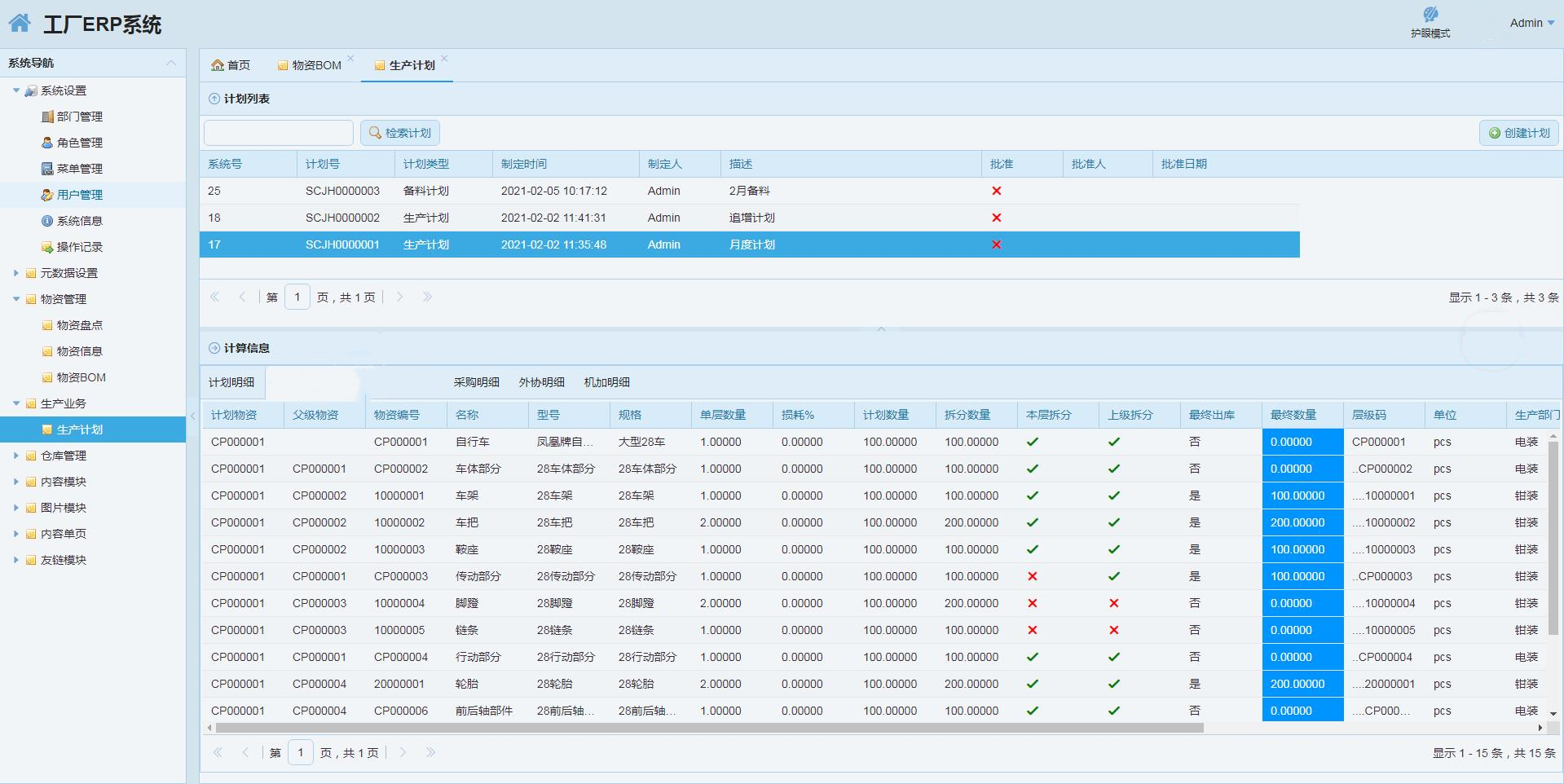Image resolution: width=1564 pixels, height=784 pixels.
Task: Collapse the 计划列表 panel
Action: pos(214,99)
